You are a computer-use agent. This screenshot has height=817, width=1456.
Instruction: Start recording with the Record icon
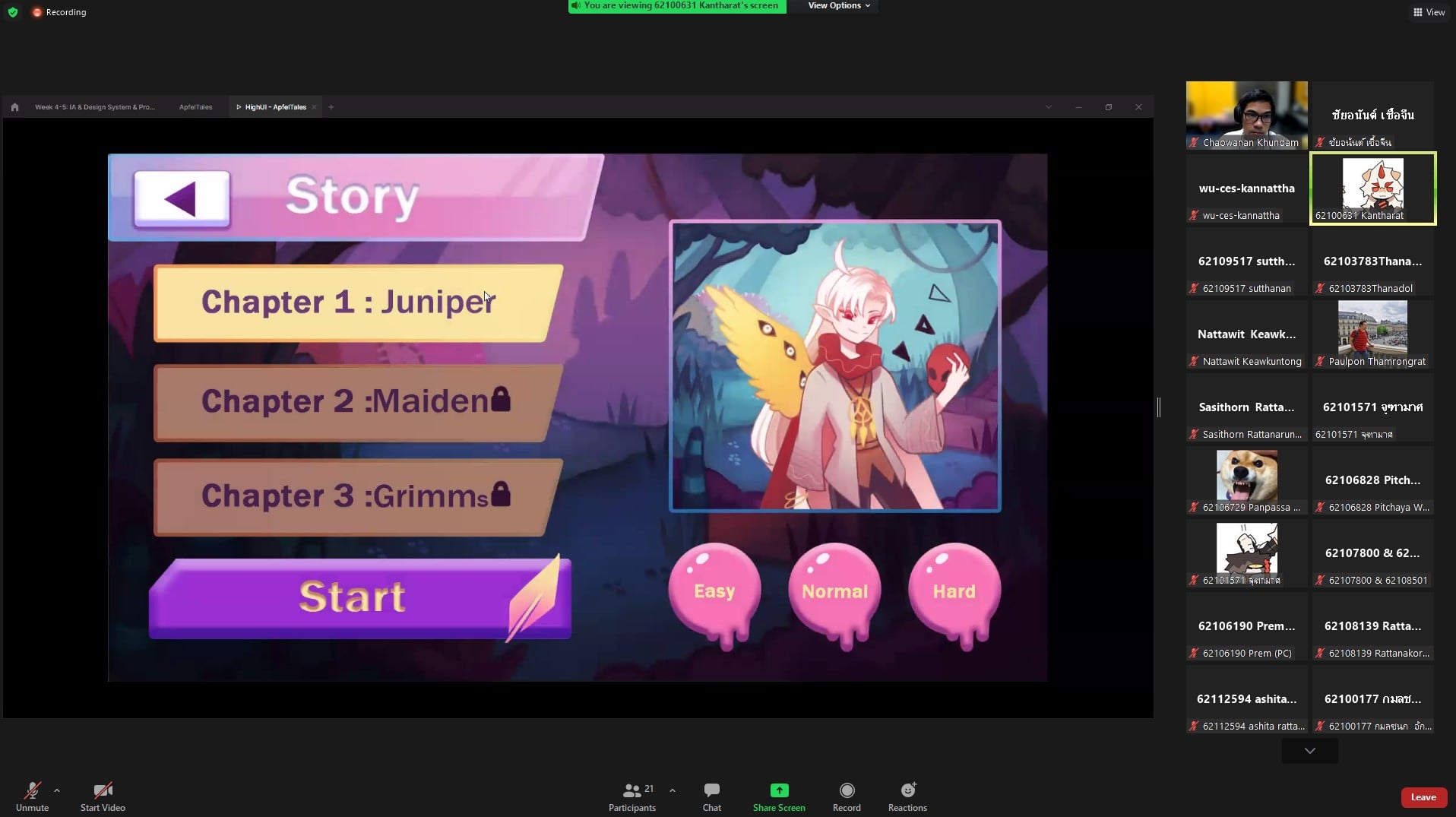pyautogui.click(x=847, y=791)
